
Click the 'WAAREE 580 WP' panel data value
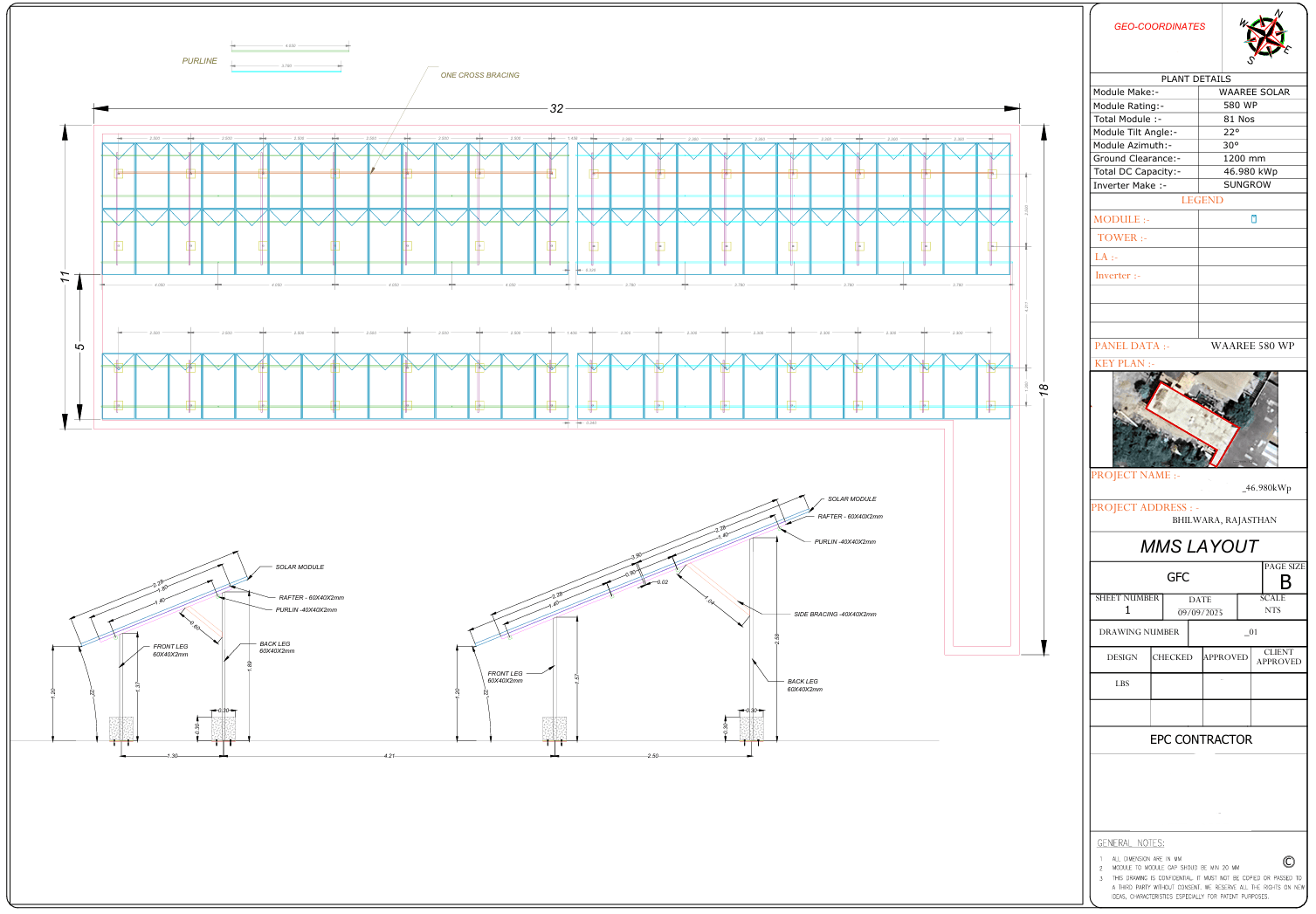[x=1252, y=346]
